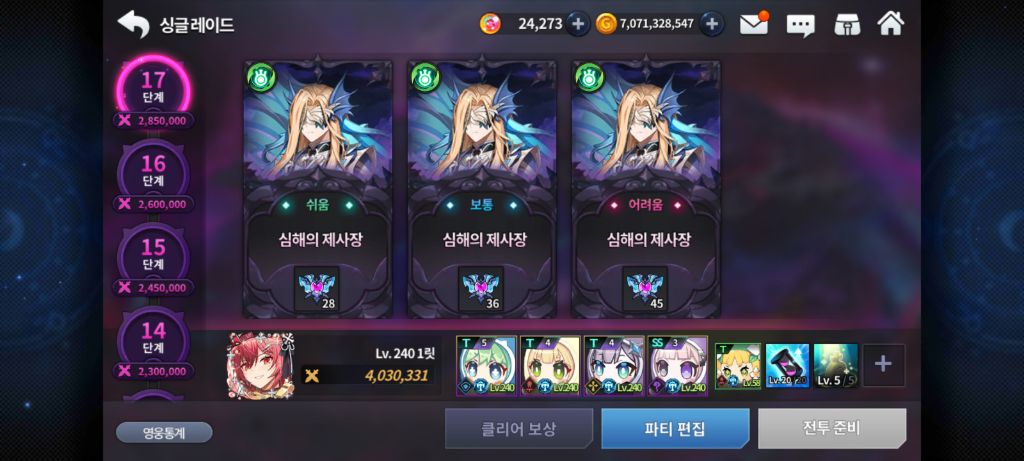Select the hourglass skill icon Lv.20

tap(787, 366)
